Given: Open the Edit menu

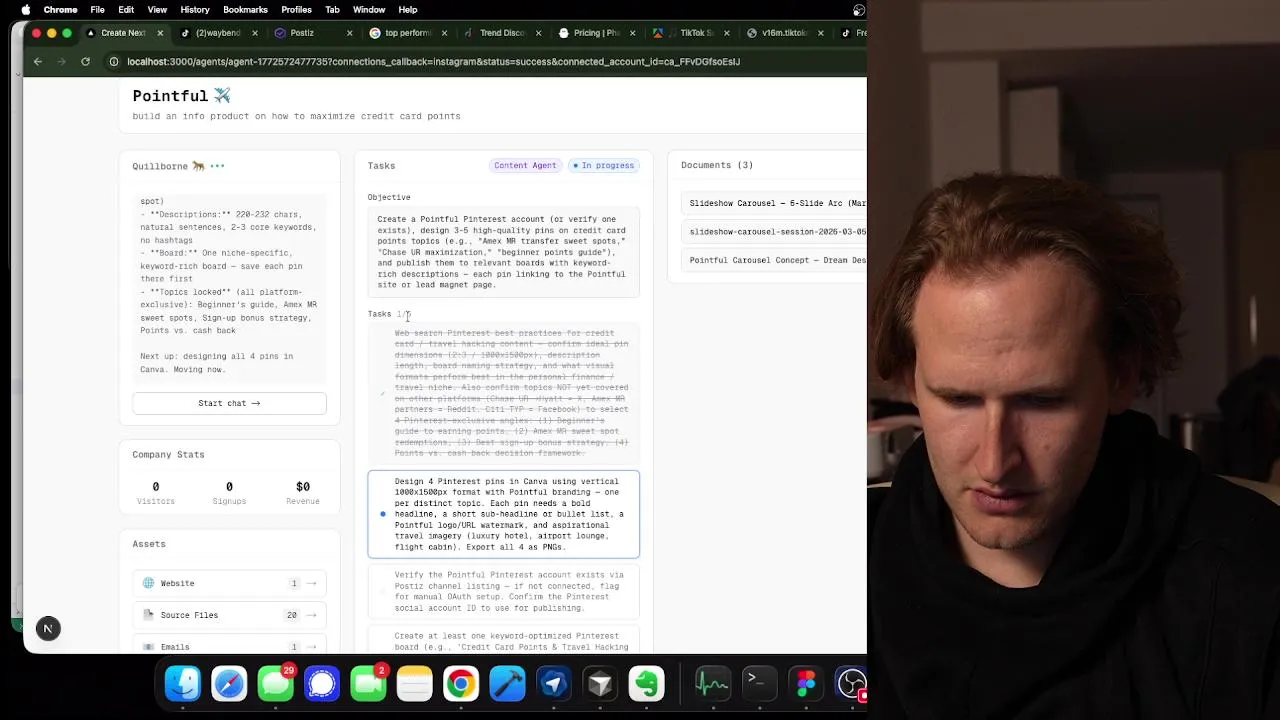Looking at the screenshot, I should 126,10.
